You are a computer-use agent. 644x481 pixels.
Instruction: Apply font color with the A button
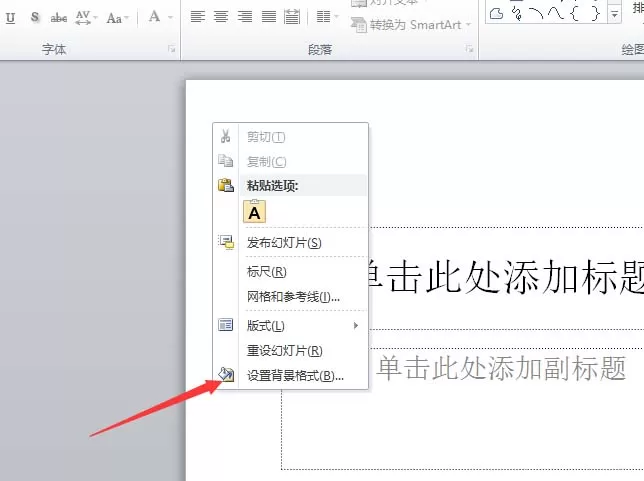click(x=154, y=17)
